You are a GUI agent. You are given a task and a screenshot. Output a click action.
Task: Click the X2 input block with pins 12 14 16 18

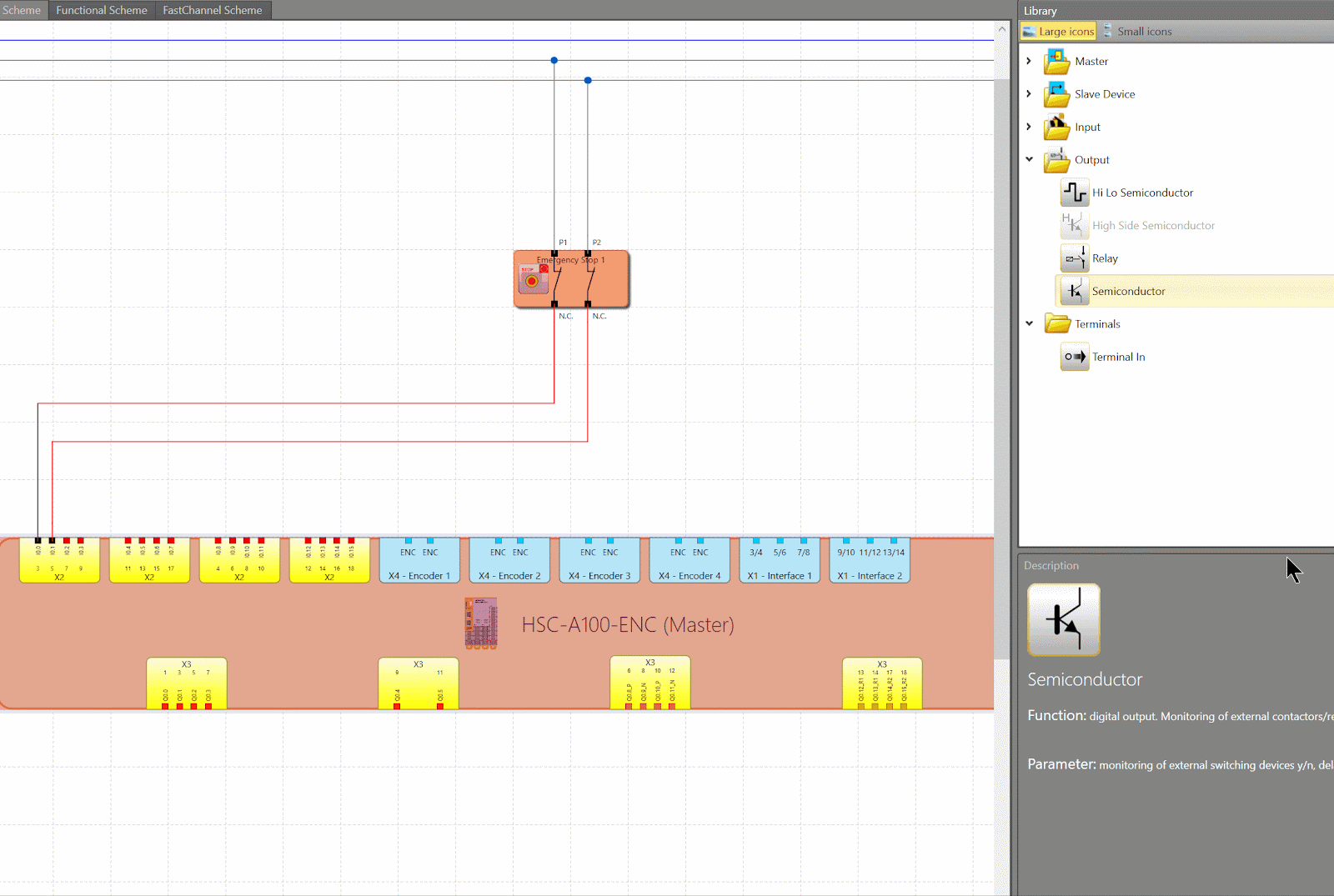[329, 560]
